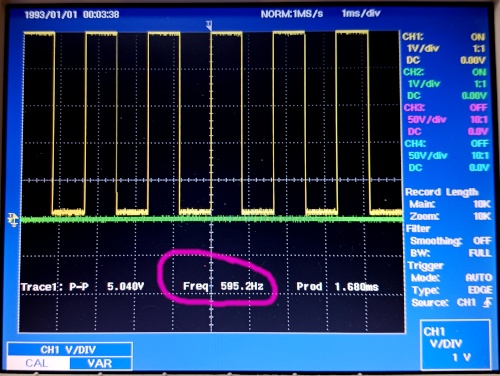Click CH3 probe ratio 10:1
The image size is (500, 376).
click(479, 119)
